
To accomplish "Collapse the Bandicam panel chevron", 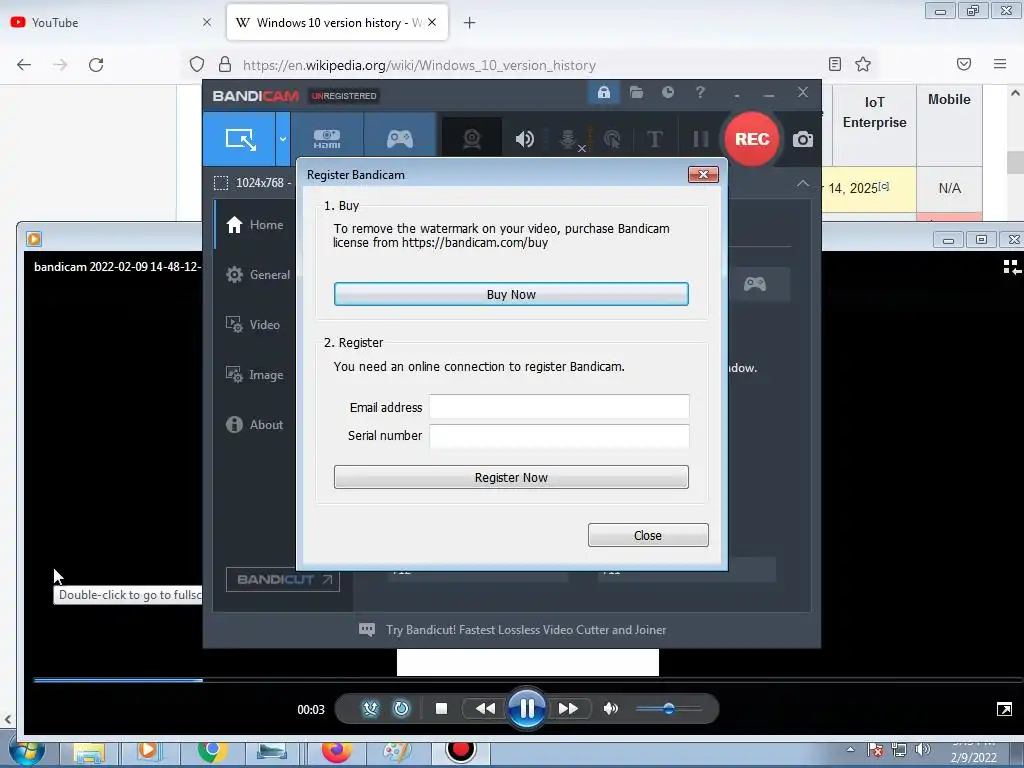I will coord(803,184).
